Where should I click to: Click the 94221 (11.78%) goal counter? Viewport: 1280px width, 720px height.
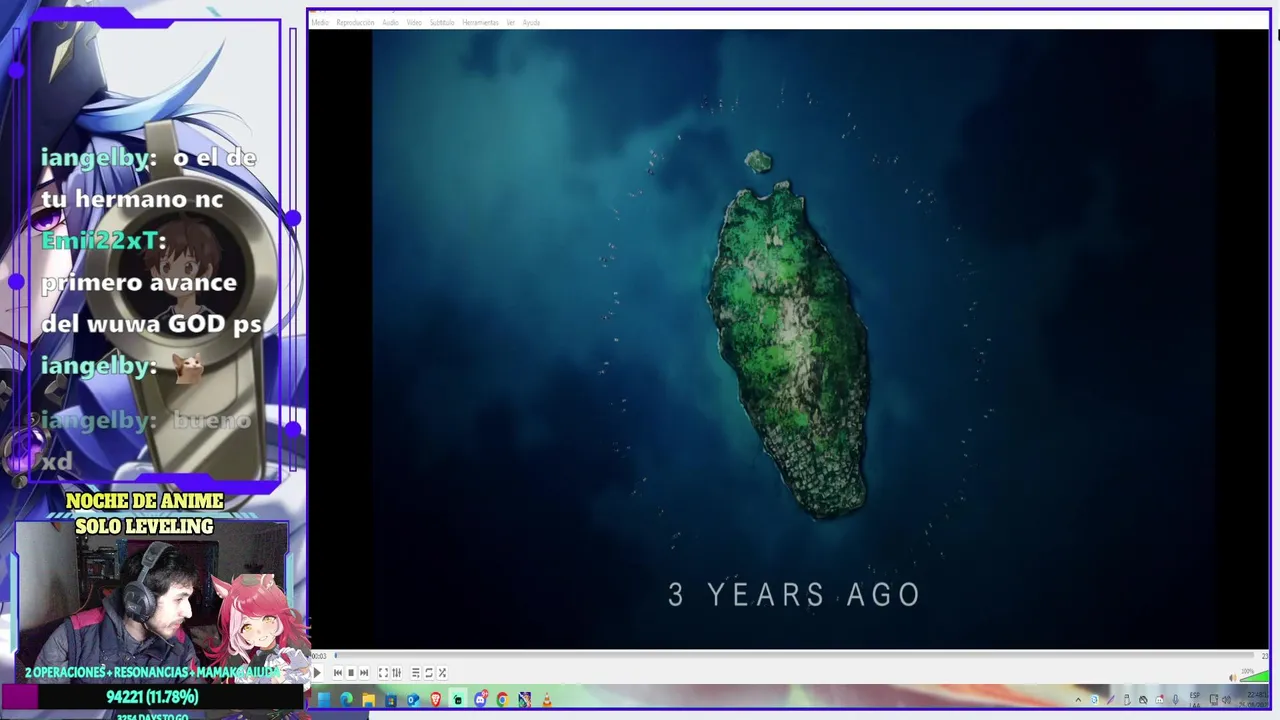[x=152, y=697]
